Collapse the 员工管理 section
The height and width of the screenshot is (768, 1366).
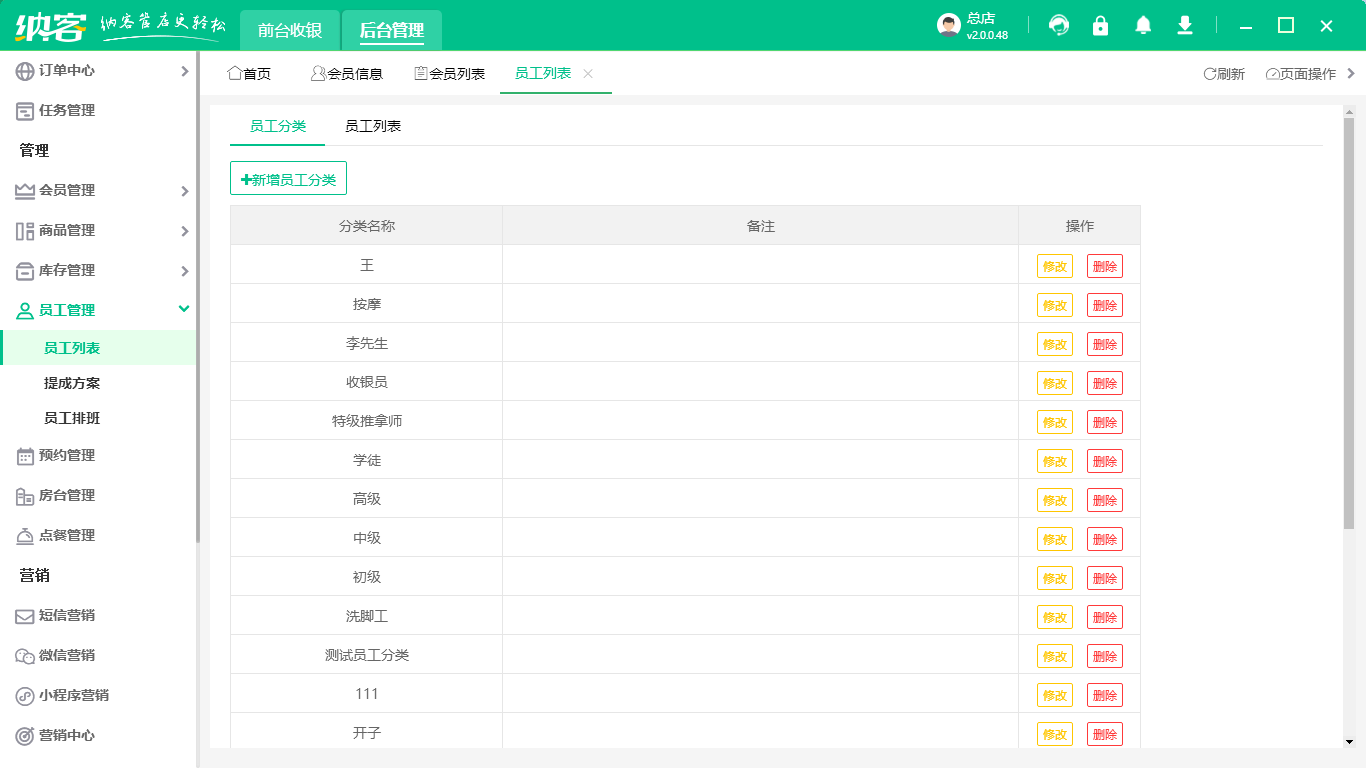(x=184, y=310)
